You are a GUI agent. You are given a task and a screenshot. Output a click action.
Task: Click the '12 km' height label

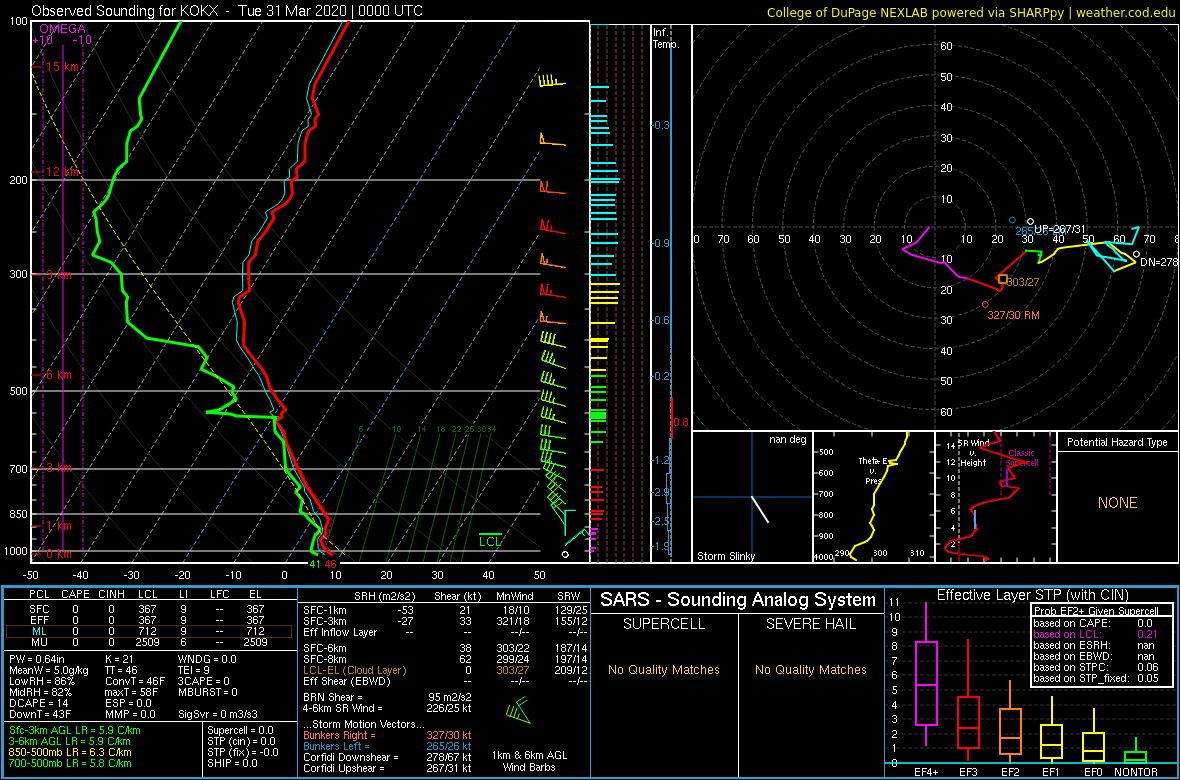click(x=62, y=172)
